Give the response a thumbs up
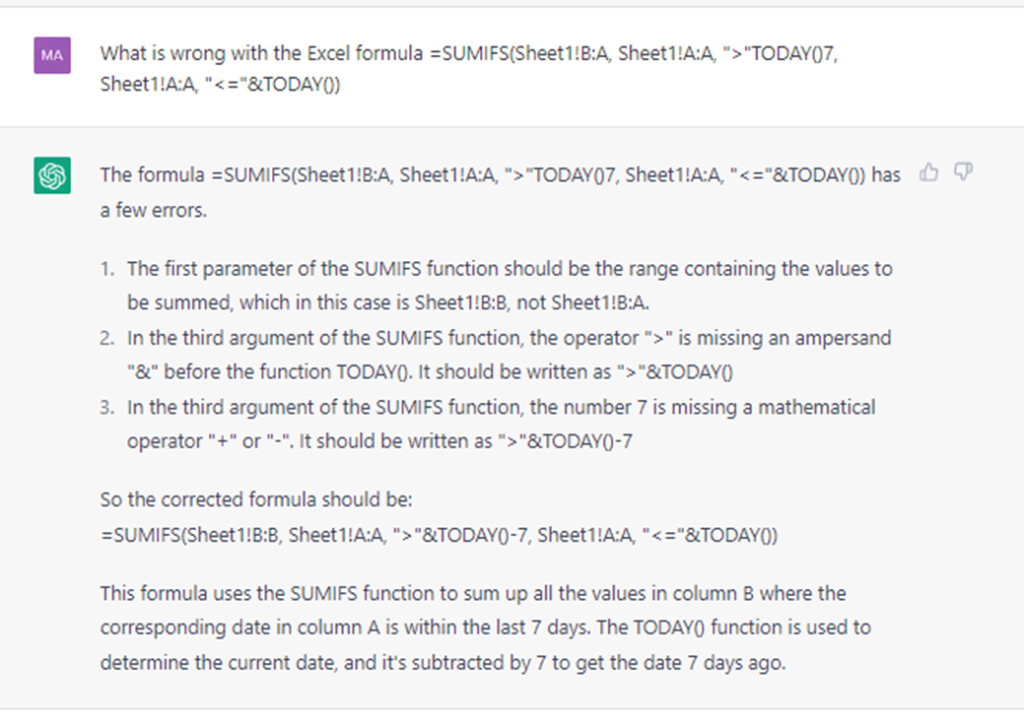This screenshot has width=1024, height=728. [929, 172]
